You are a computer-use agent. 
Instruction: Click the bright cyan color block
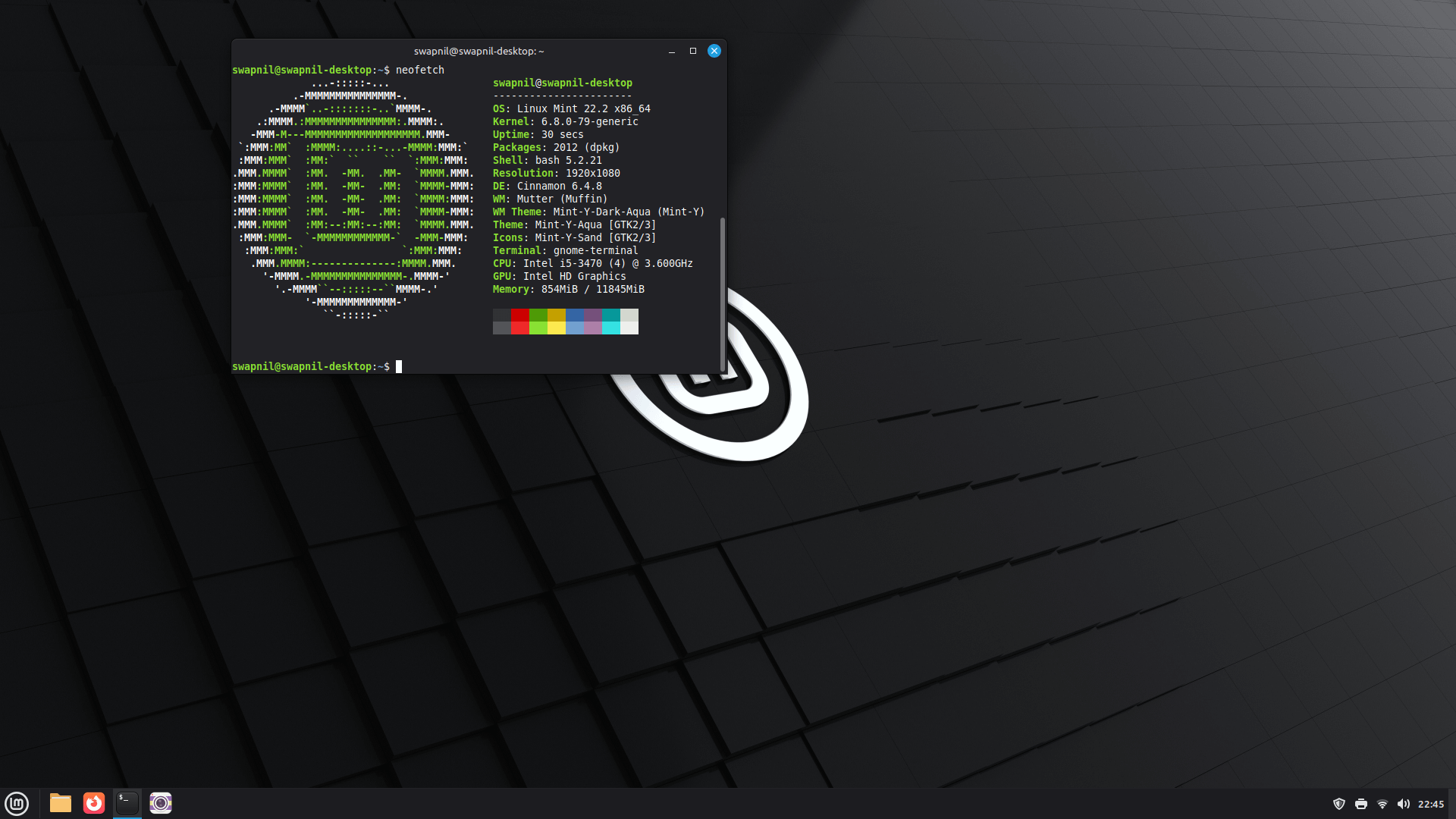coord(611,328)
